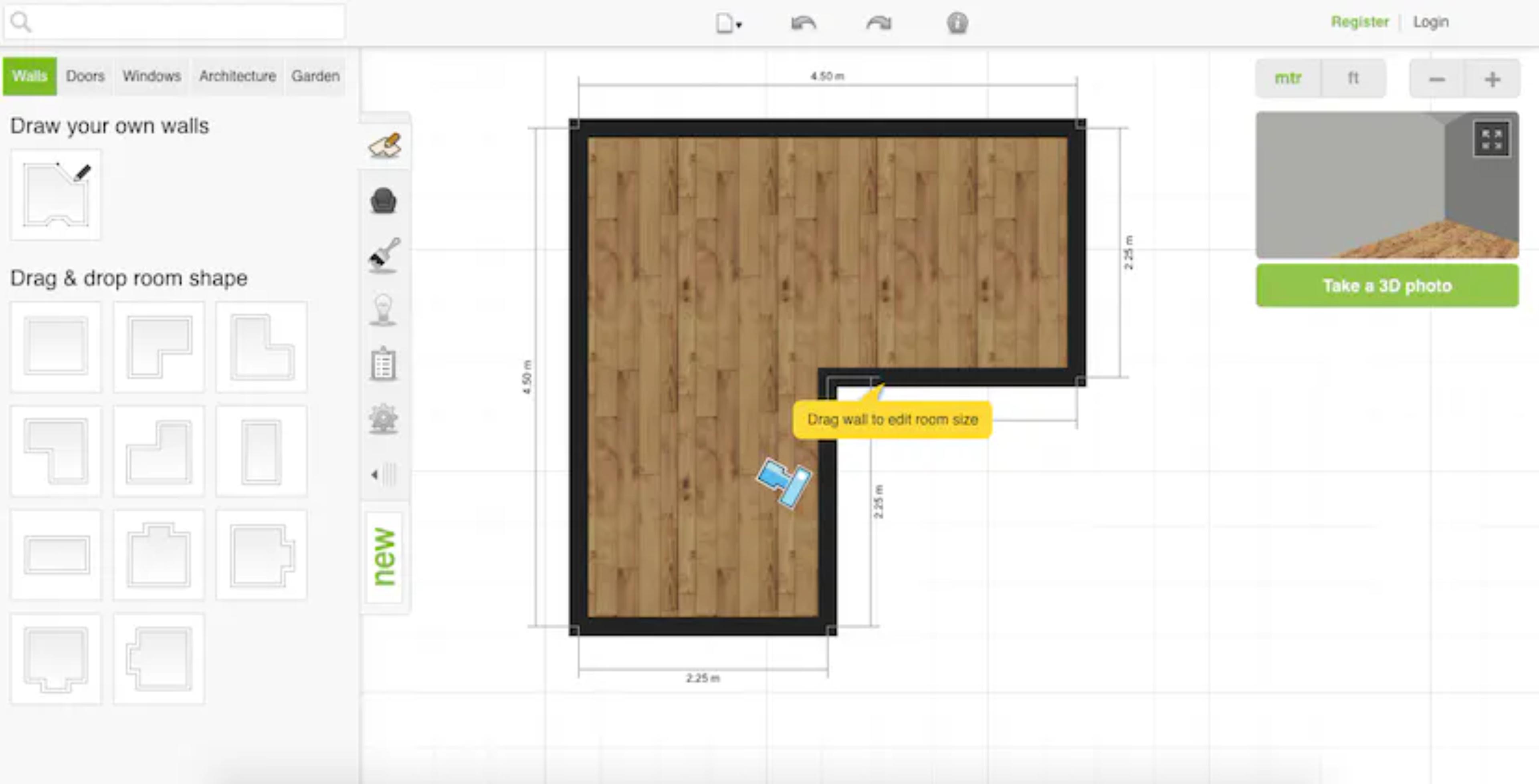Image resolution: width=1539 pixels, height=784 pixels.
Task: Click the undo arrow in top toolbar
Action: (x=803, y=23)
